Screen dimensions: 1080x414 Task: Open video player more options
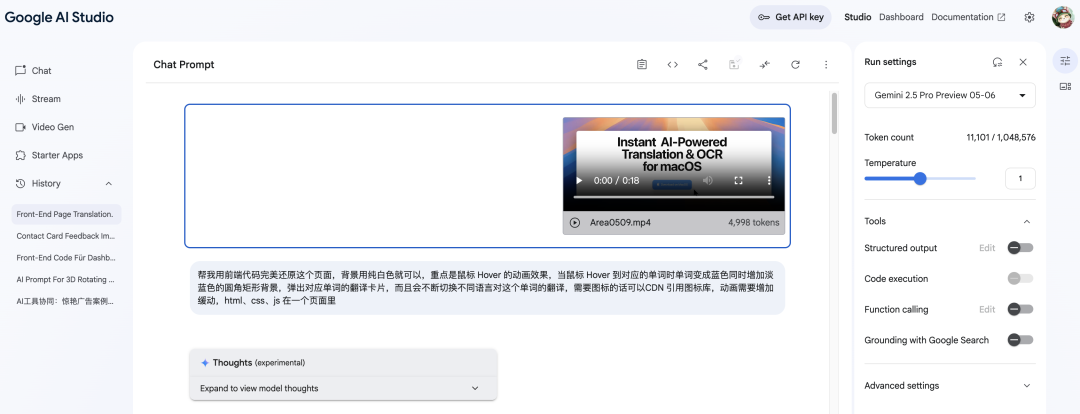[769, 181]
